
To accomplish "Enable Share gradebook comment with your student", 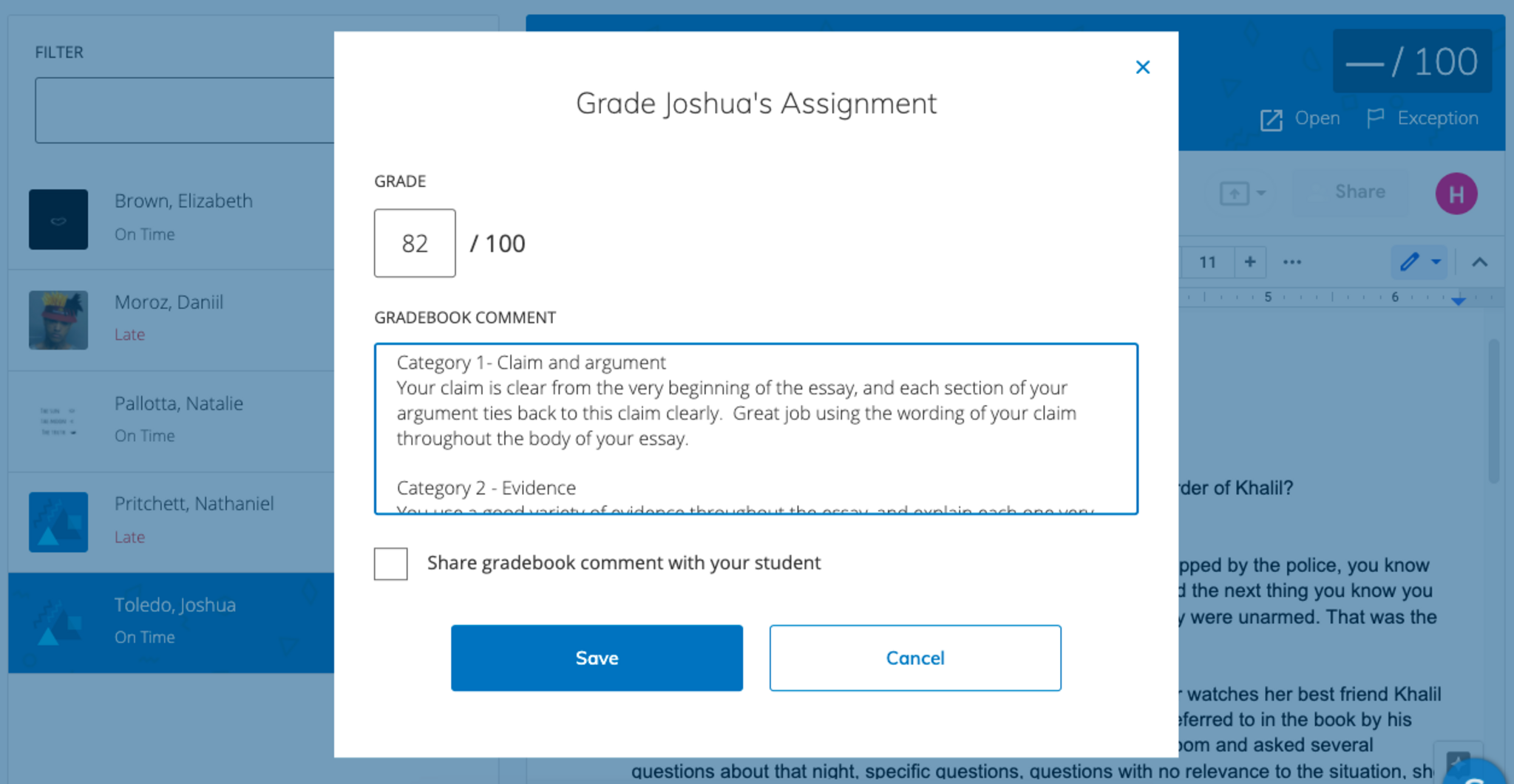I will coord(390,564).
